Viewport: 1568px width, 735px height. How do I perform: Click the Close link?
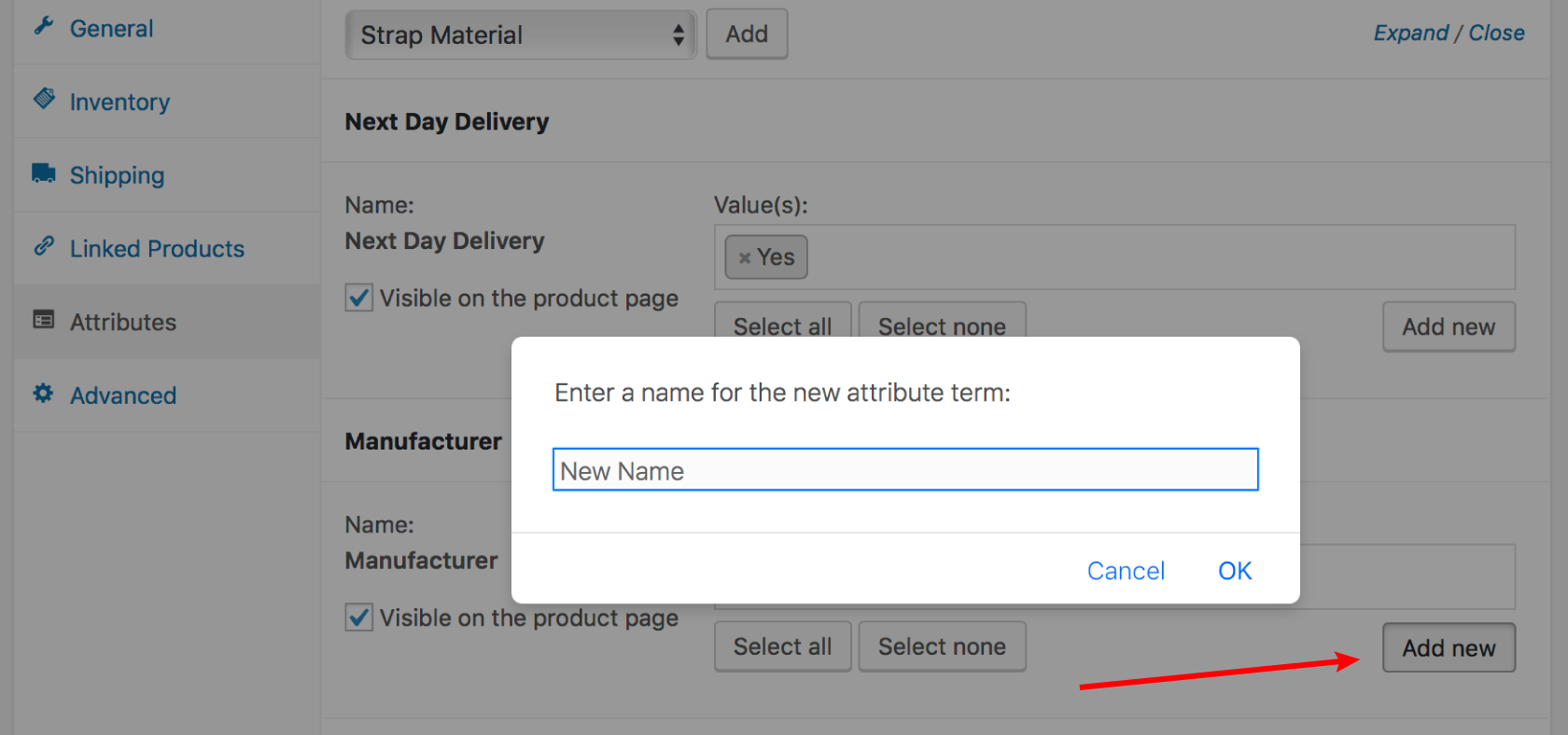(x=1496, y=33)
